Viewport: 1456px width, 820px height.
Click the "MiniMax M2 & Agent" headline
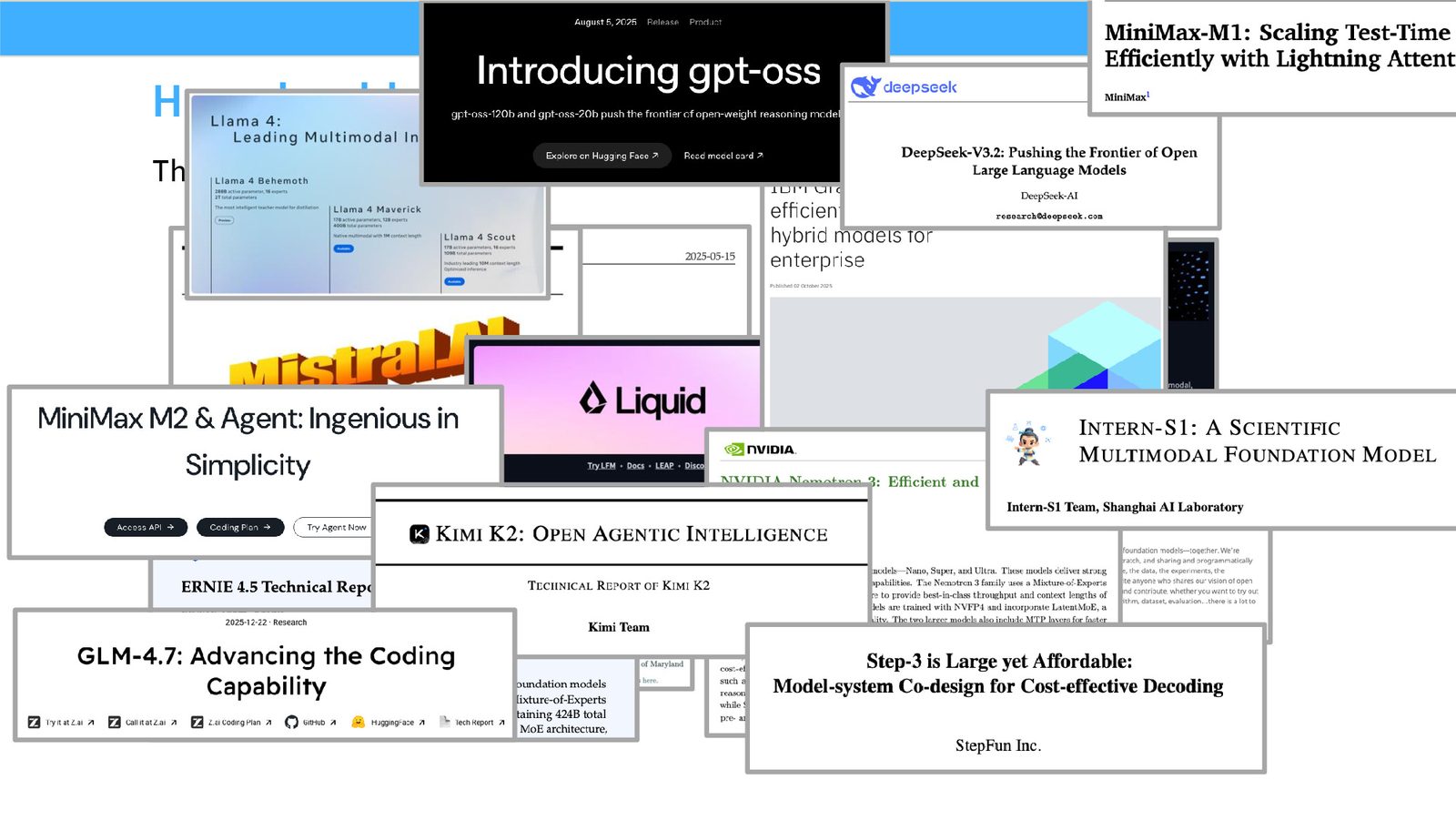pos(248,441)
